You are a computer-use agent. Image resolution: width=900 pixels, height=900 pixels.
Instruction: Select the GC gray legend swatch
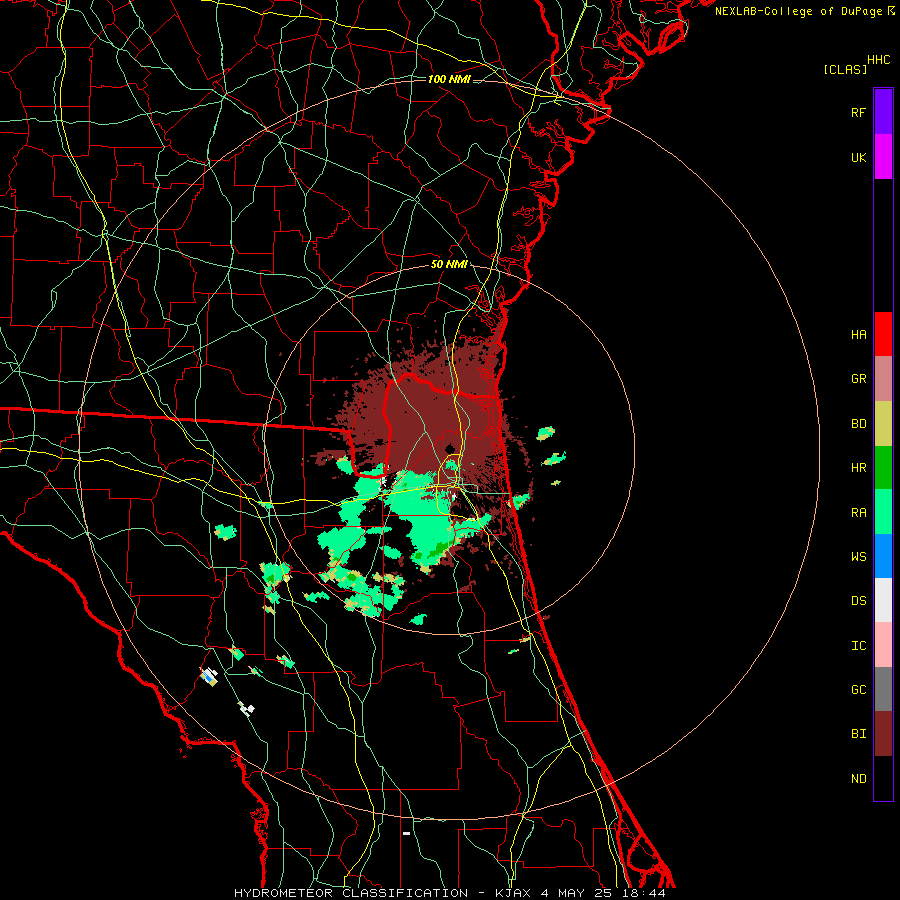(x=883, y=689)
